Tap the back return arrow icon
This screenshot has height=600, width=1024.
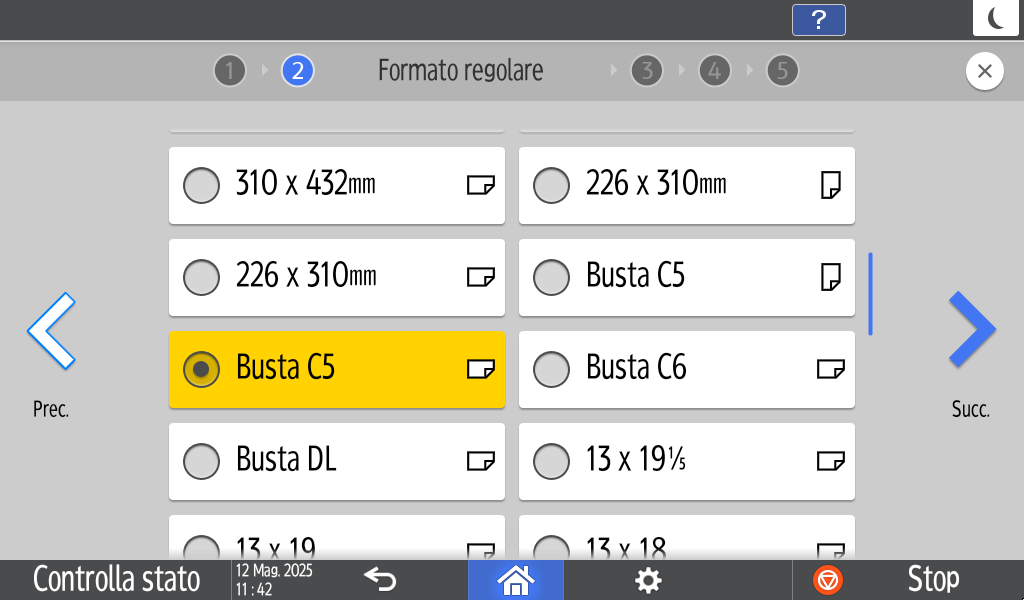pos(380,579)
